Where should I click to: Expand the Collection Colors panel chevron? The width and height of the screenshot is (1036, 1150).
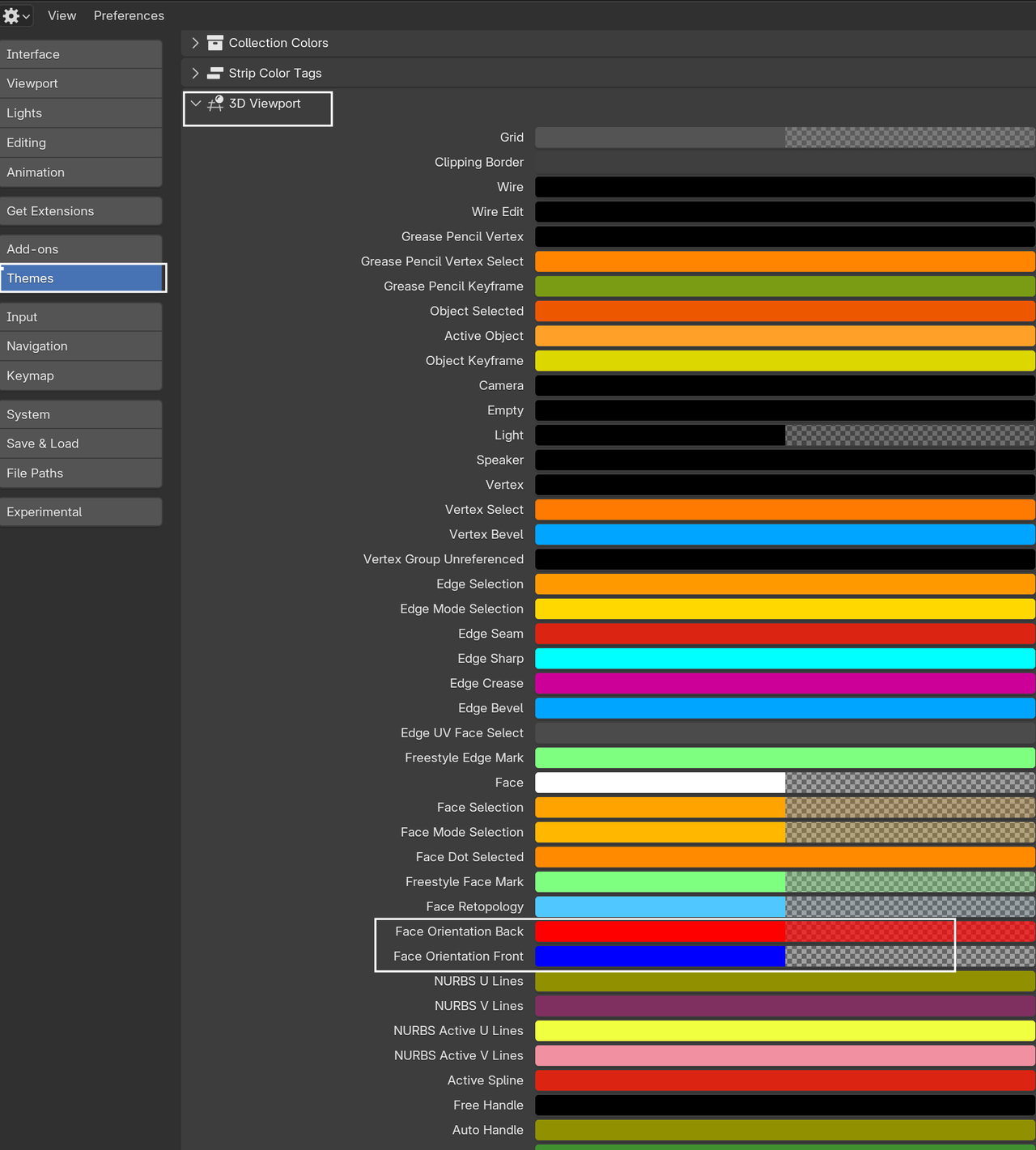tap(195, 43)
